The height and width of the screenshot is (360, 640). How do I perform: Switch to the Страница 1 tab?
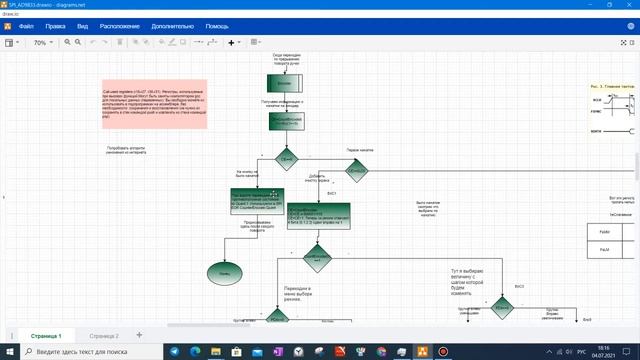coord(46,336)
